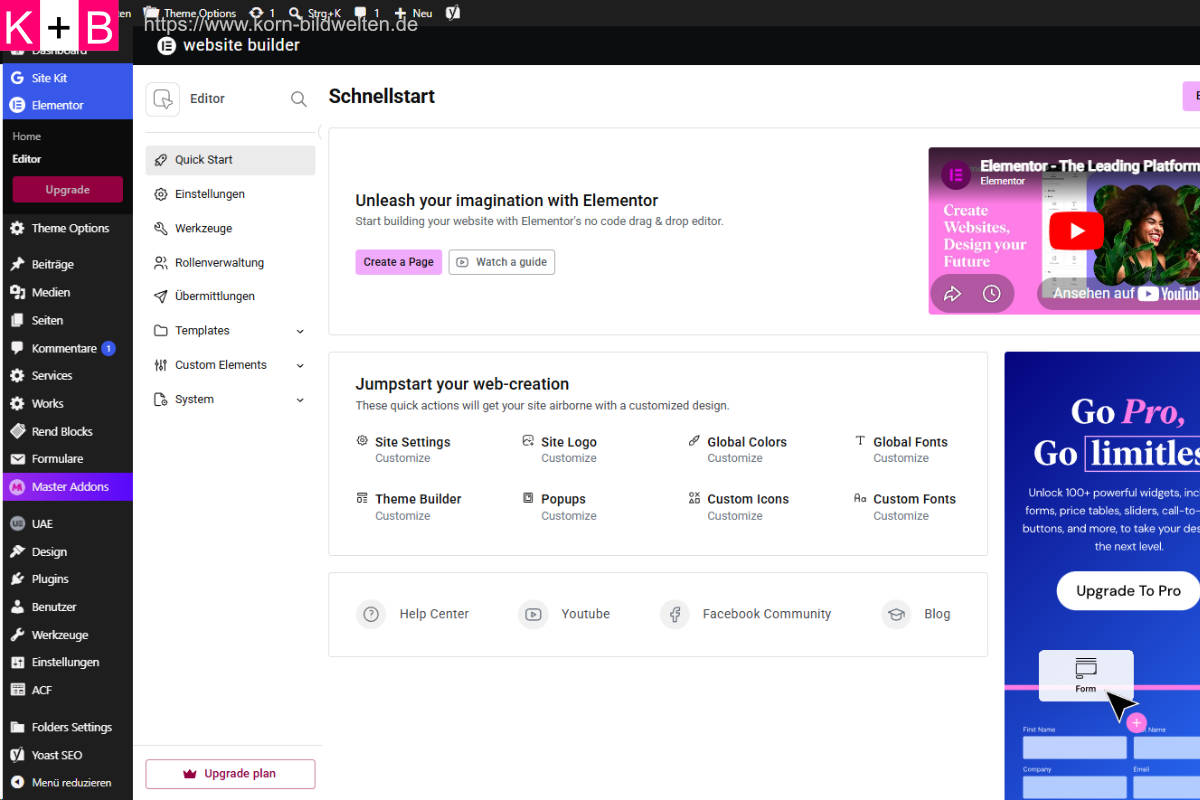Click the Upgrade button in sidebar
This screenshot has height=800, width=1200.
coord(67,189)
